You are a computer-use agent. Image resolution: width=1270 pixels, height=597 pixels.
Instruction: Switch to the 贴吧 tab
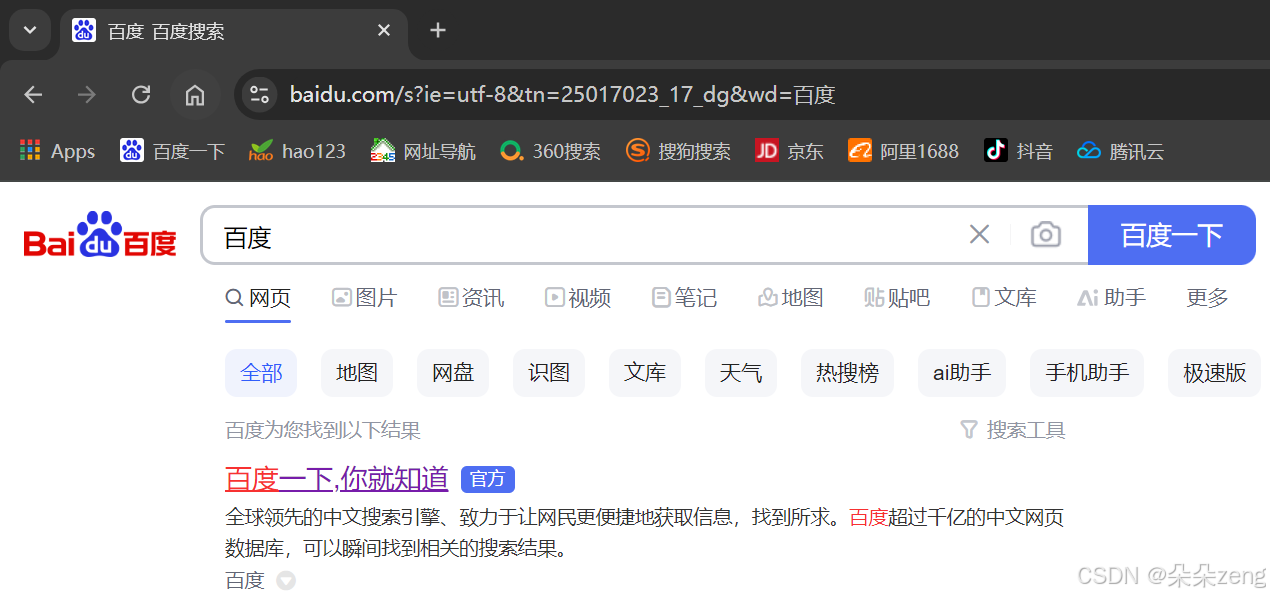[x=897, y=298]
